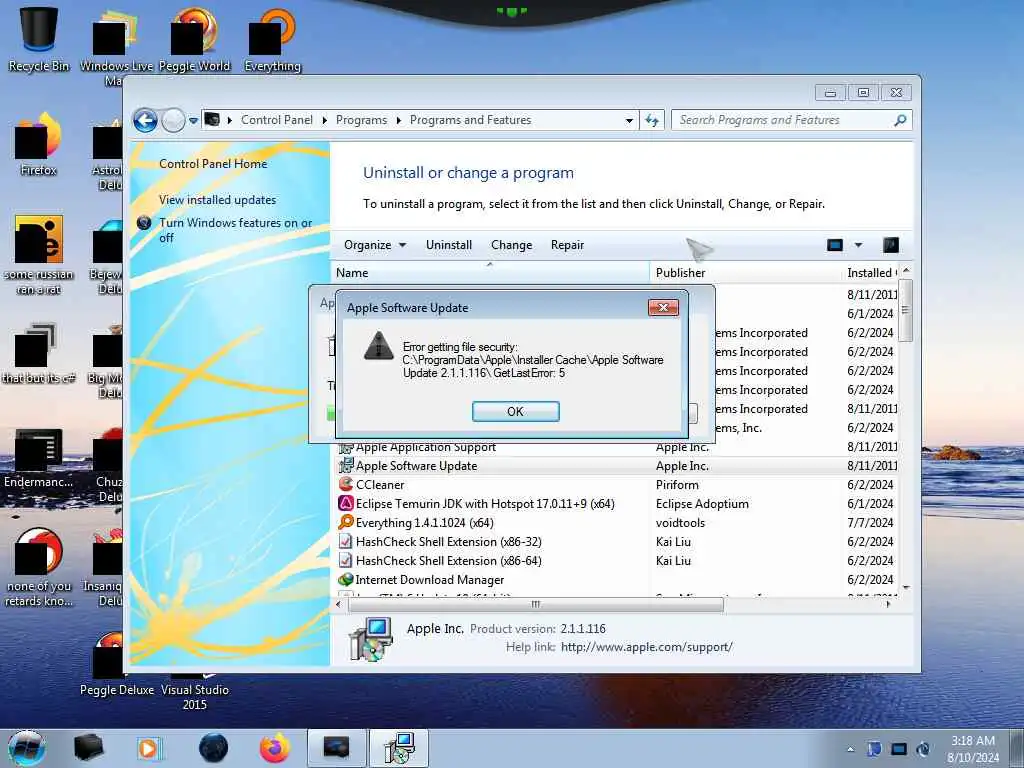Show hidden icons arrow in system tray

[x=850, y=749]
